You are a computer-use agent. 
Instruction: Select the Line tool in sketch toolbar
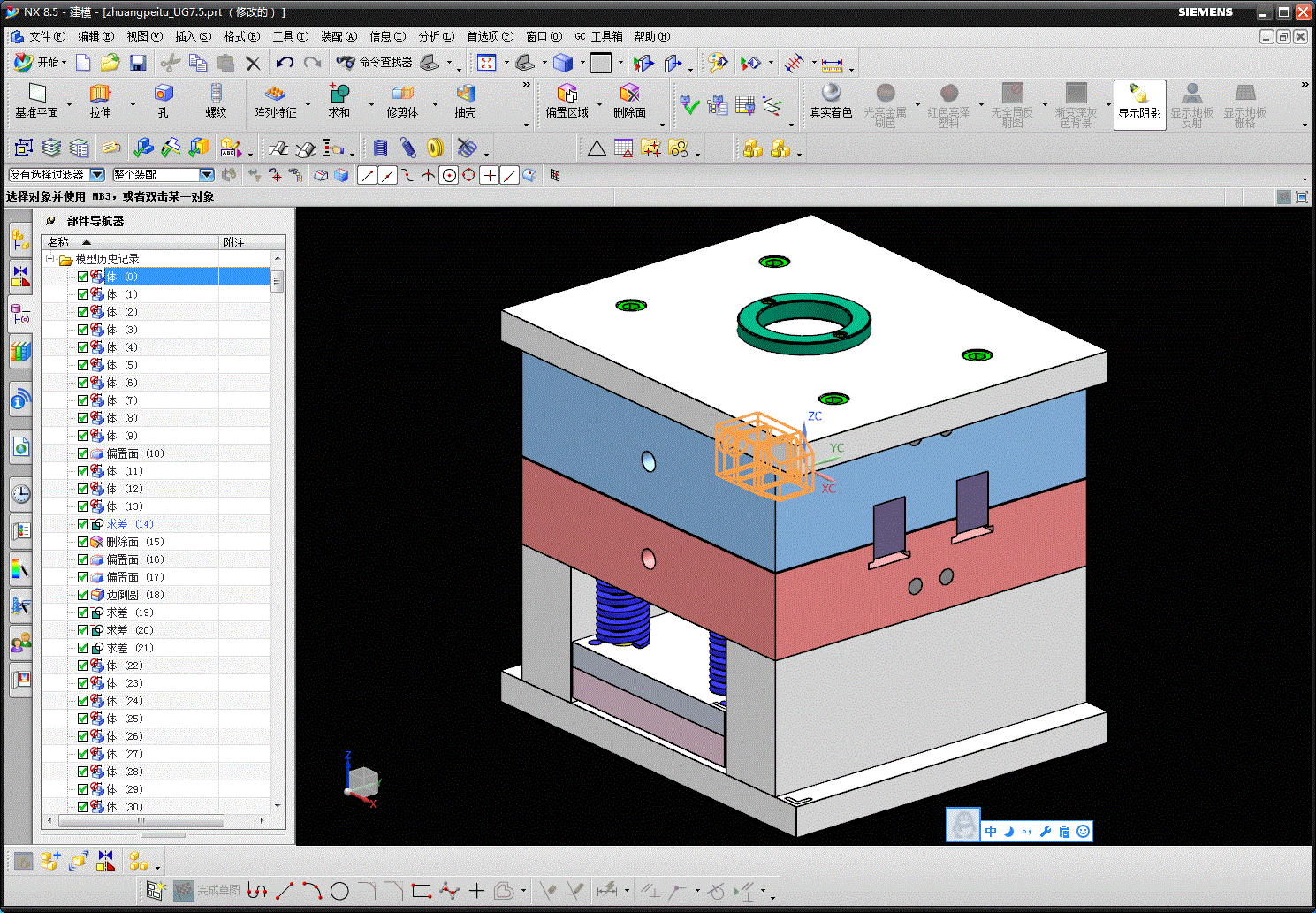(x=285, y=891)
